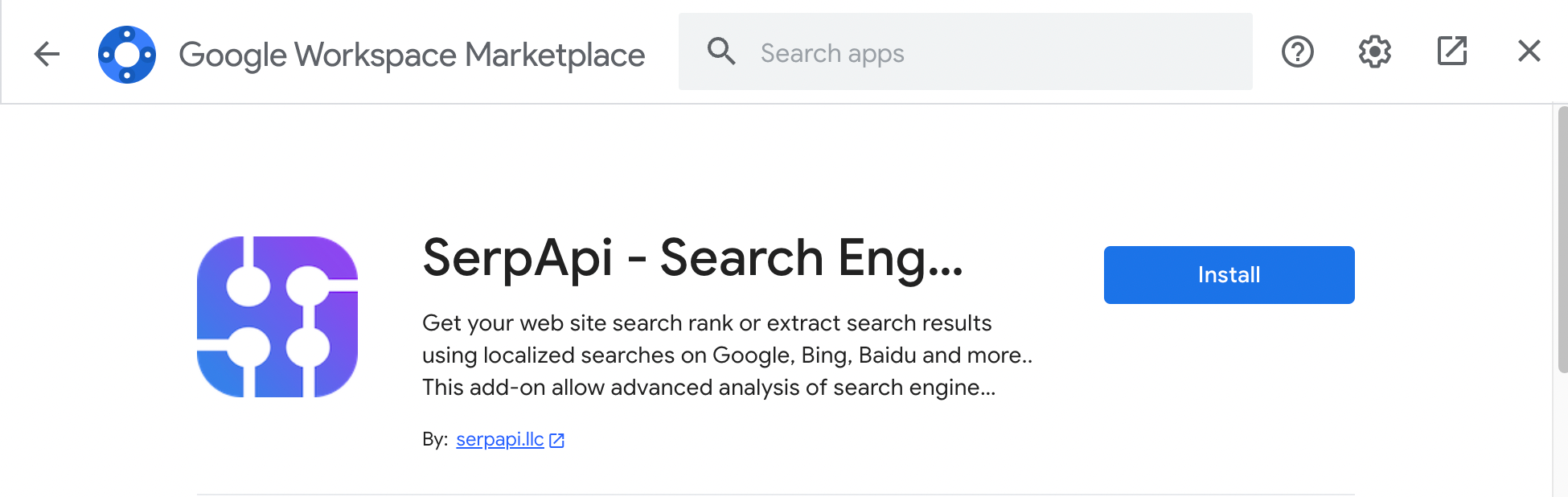Open the Settings gear icon

click(1374, 52)
